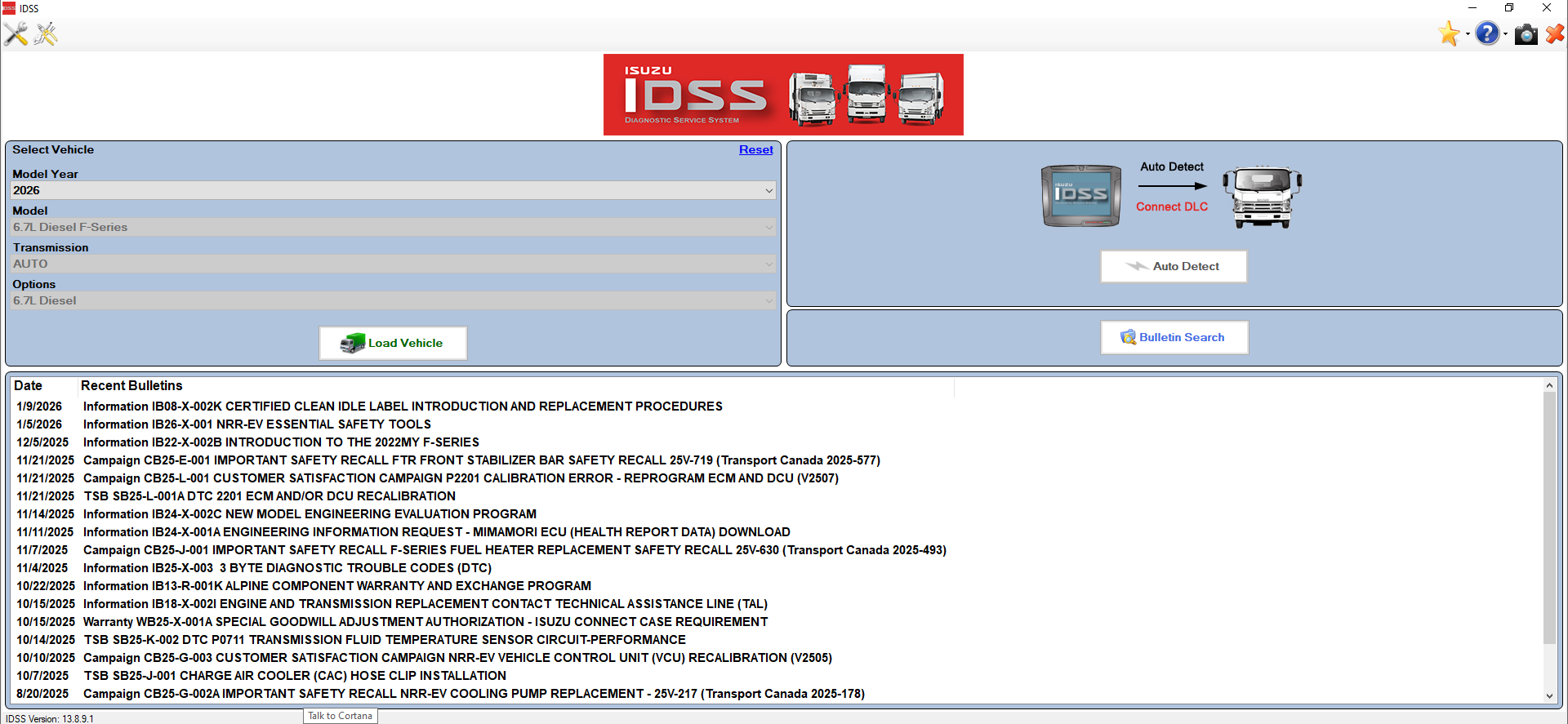The width and height of the screenshot is (1568, 724).
Task: Click the Recent Bulletins column header
Action: pos(131,385)
